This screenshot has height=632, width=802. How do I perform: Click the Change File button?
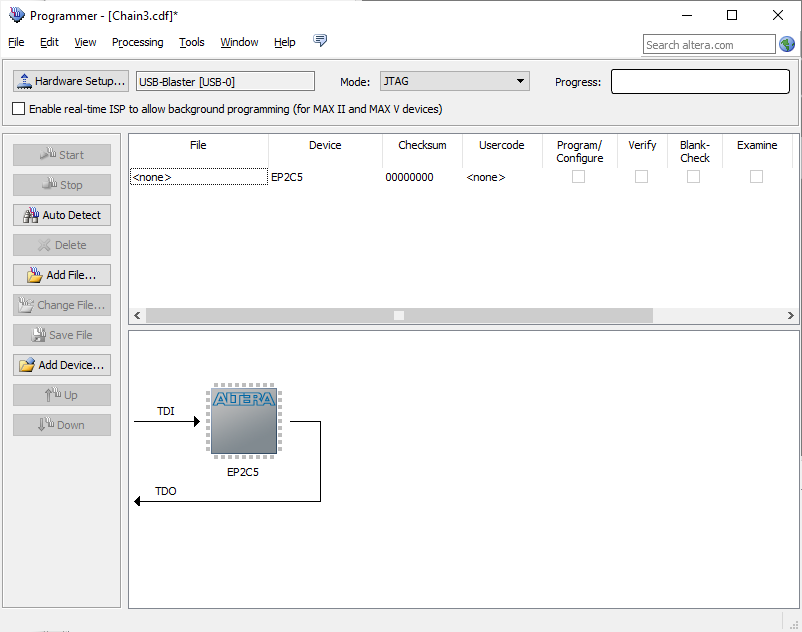coord(62,305)
